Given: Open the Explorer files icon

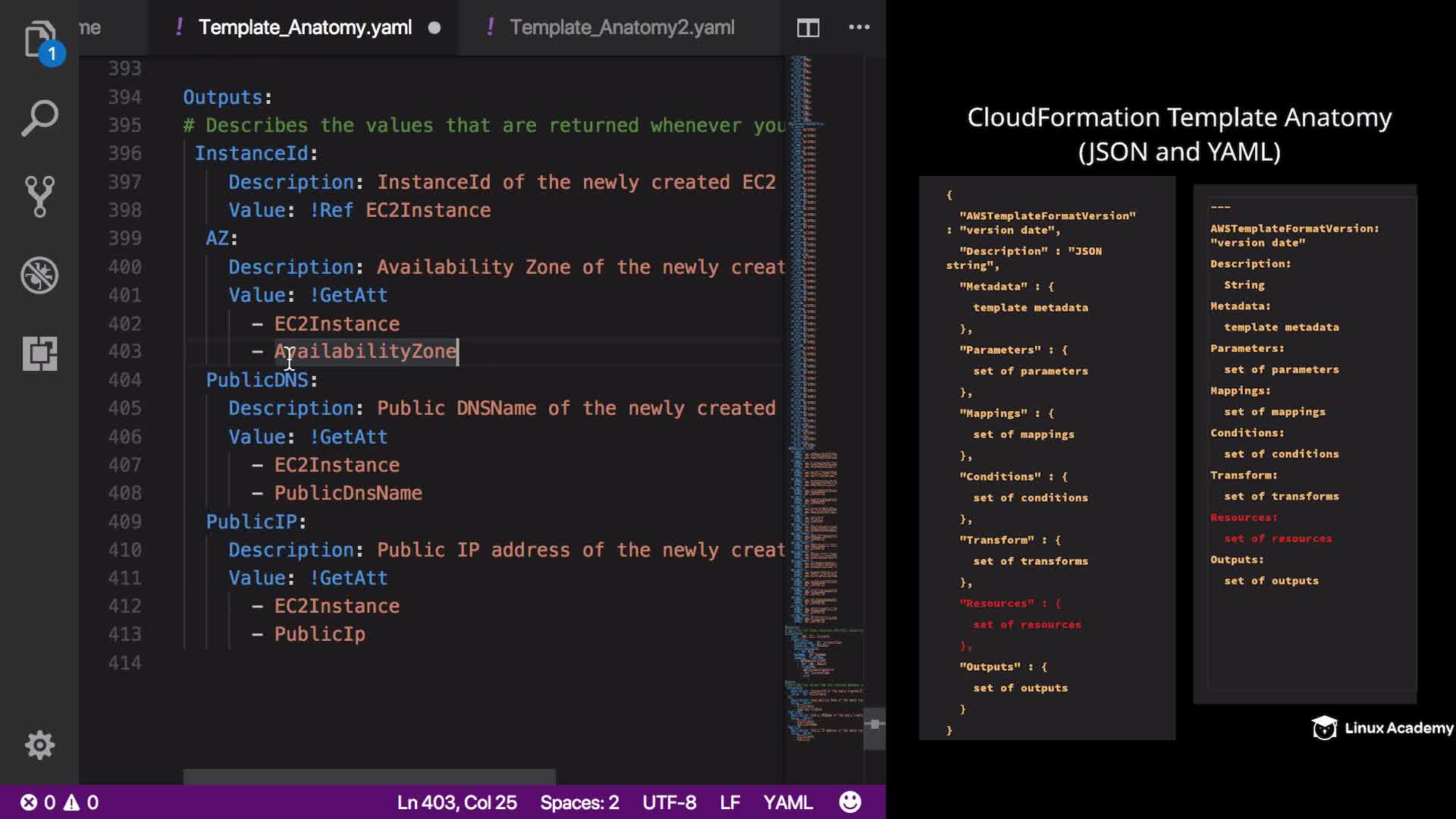Looking at the screenshot, I should [x=39, y=39].
